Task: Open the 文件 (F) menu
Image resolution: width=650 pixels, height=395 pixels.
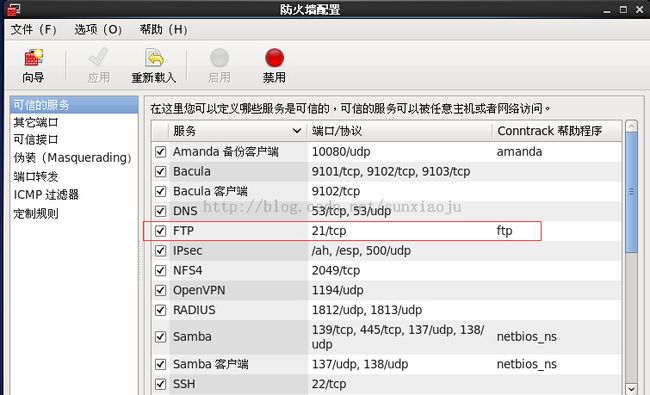Action: 34,29
